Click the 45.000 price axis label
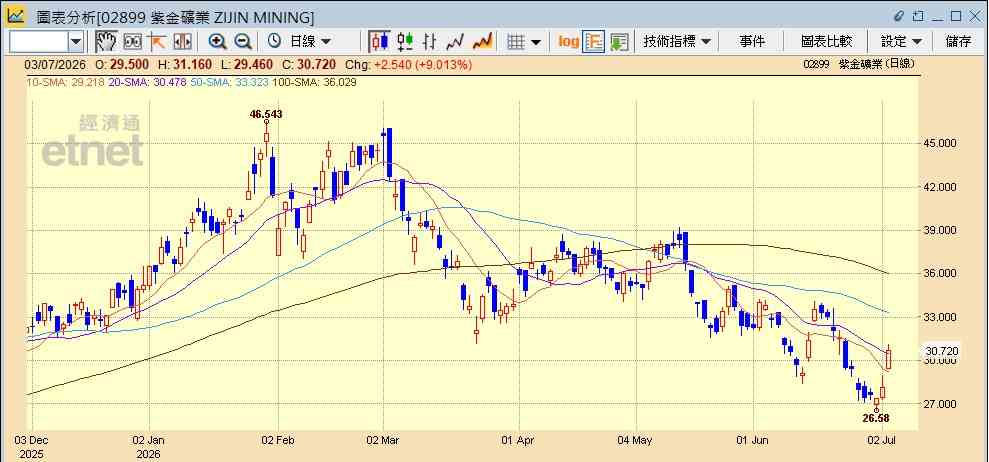The image size is (989, 462). 939,143
